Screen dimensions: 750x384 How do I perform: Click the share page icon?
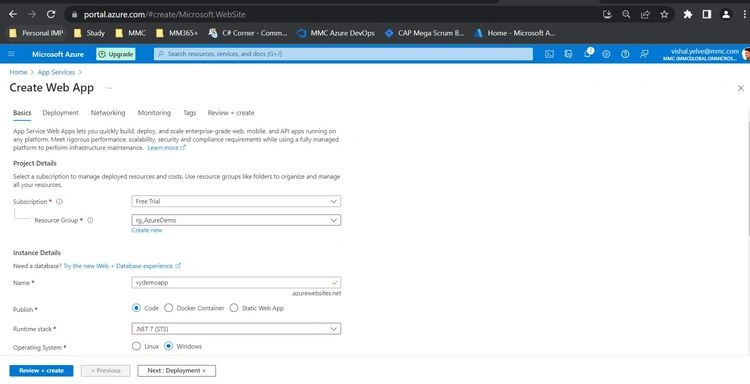click(x=645, y=14)
